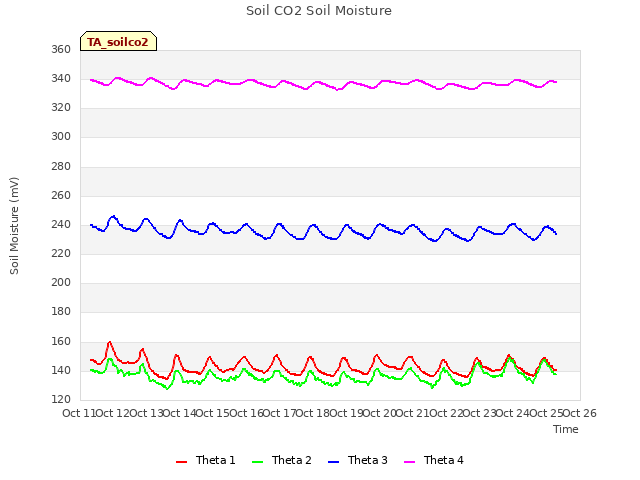Image resolution: width=640 pixels, height=480 pixels.
Task: Click the blue Theta 3 peak near Oct 12
Action: pos(113,217)
